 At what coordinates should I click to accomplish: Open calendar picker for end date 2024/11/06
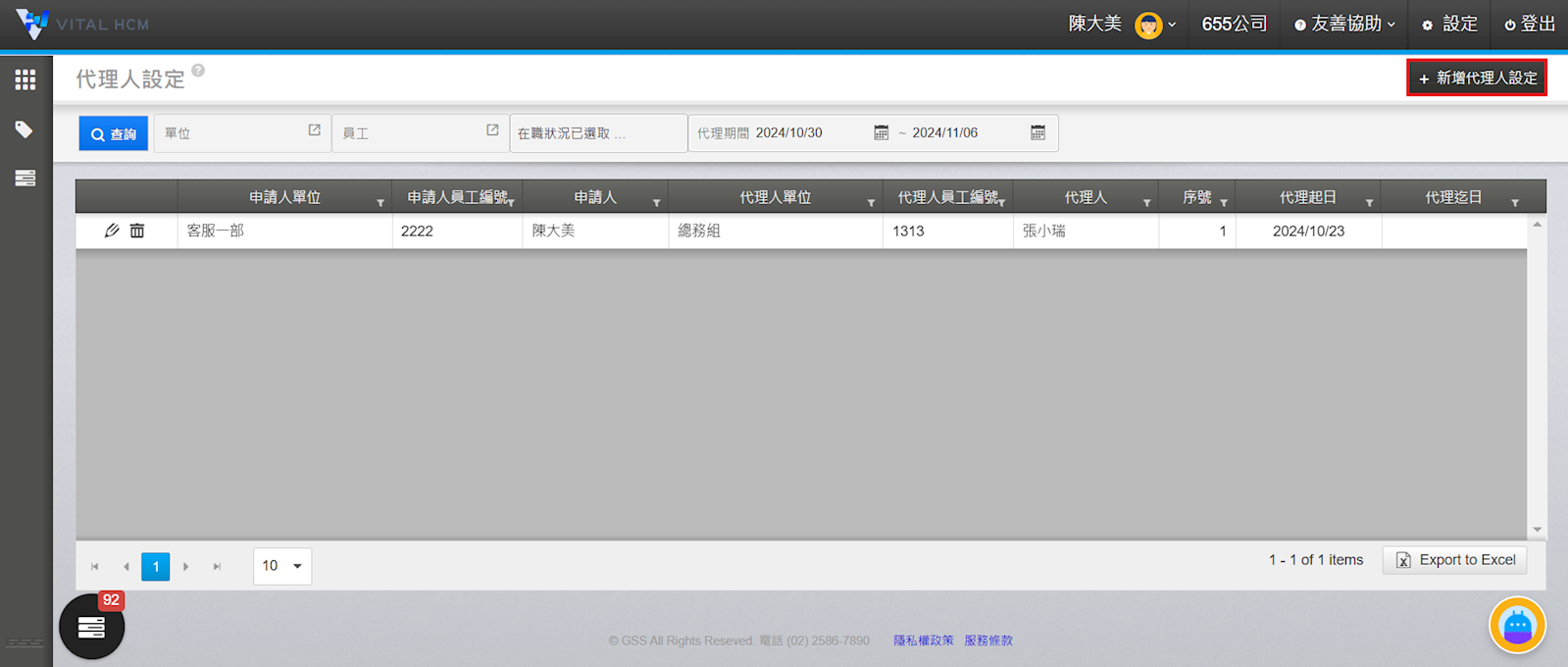point(1037,132)
